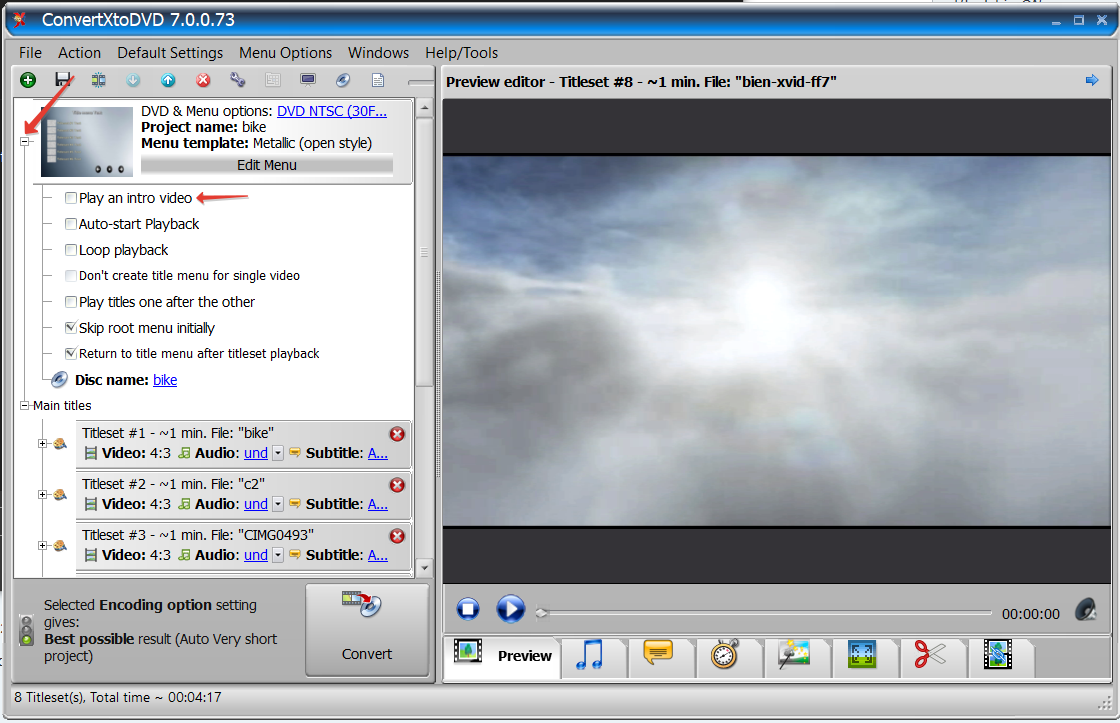Click the Disc name "bike" link
Screen dimensions: 1120x723
[165, 380]
